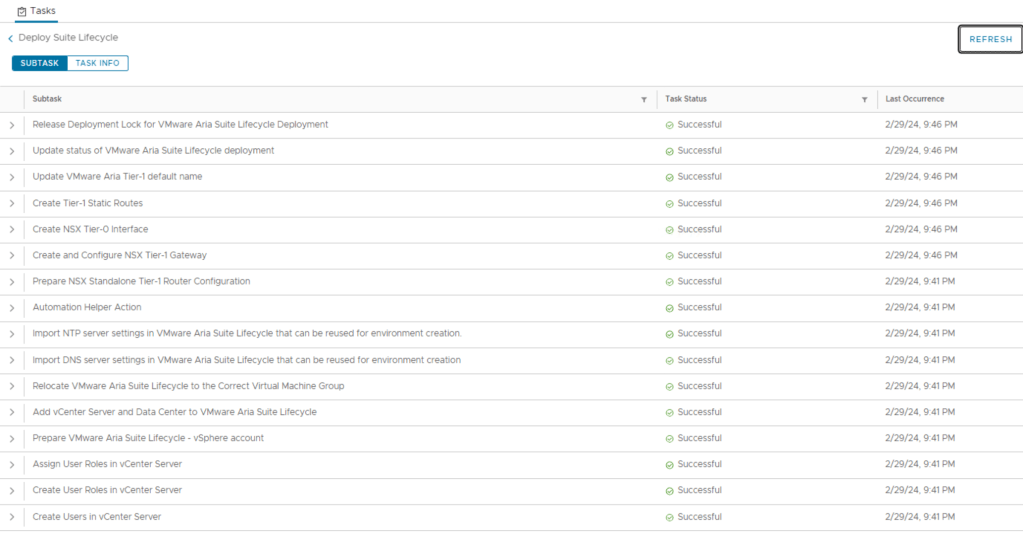The image size is (1023, 533).
Task: Expand the Assign User Roles in vCenter Server row
Action: click(12, 465)
